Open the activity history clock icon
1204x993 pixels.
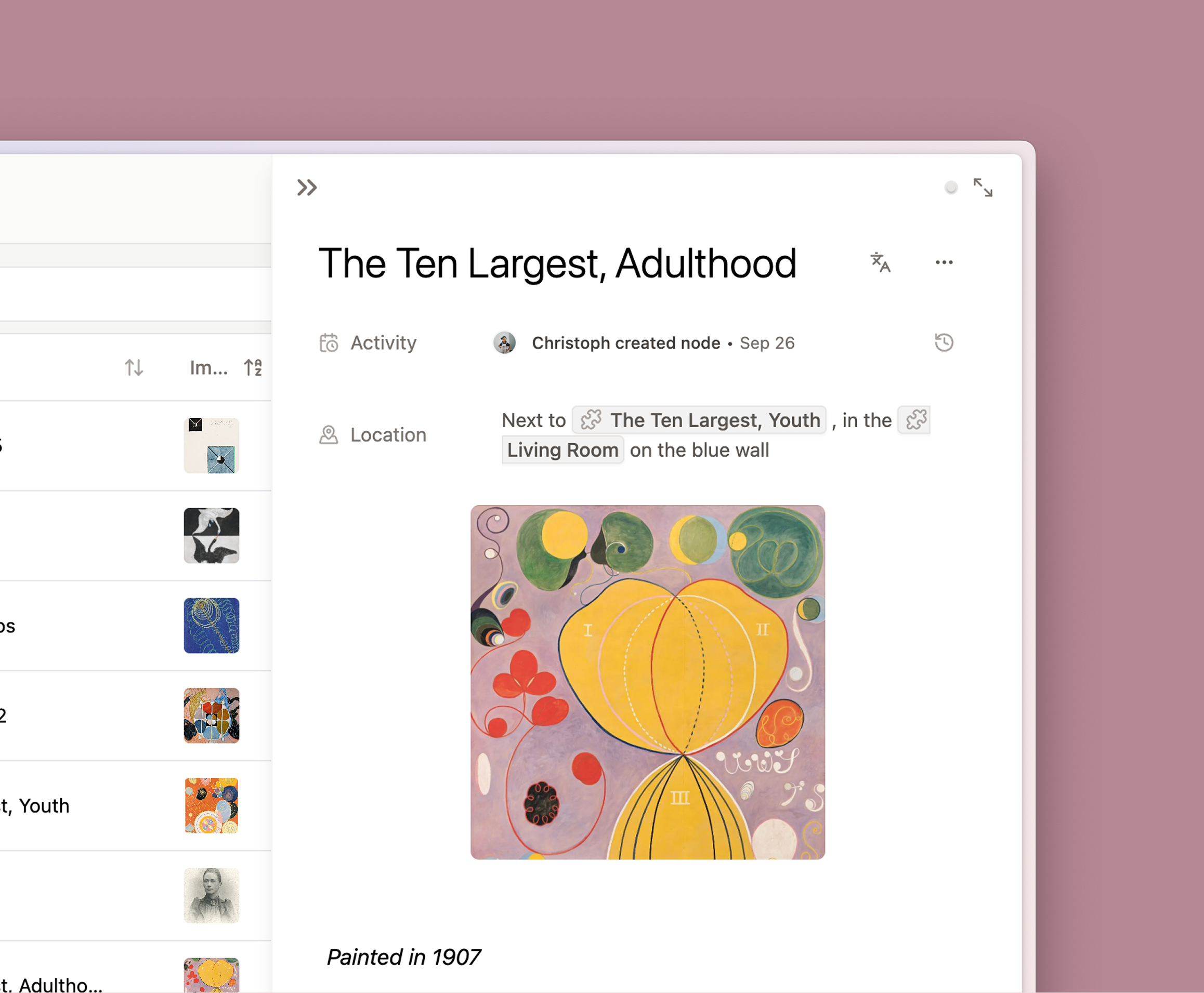pos(944,342)
